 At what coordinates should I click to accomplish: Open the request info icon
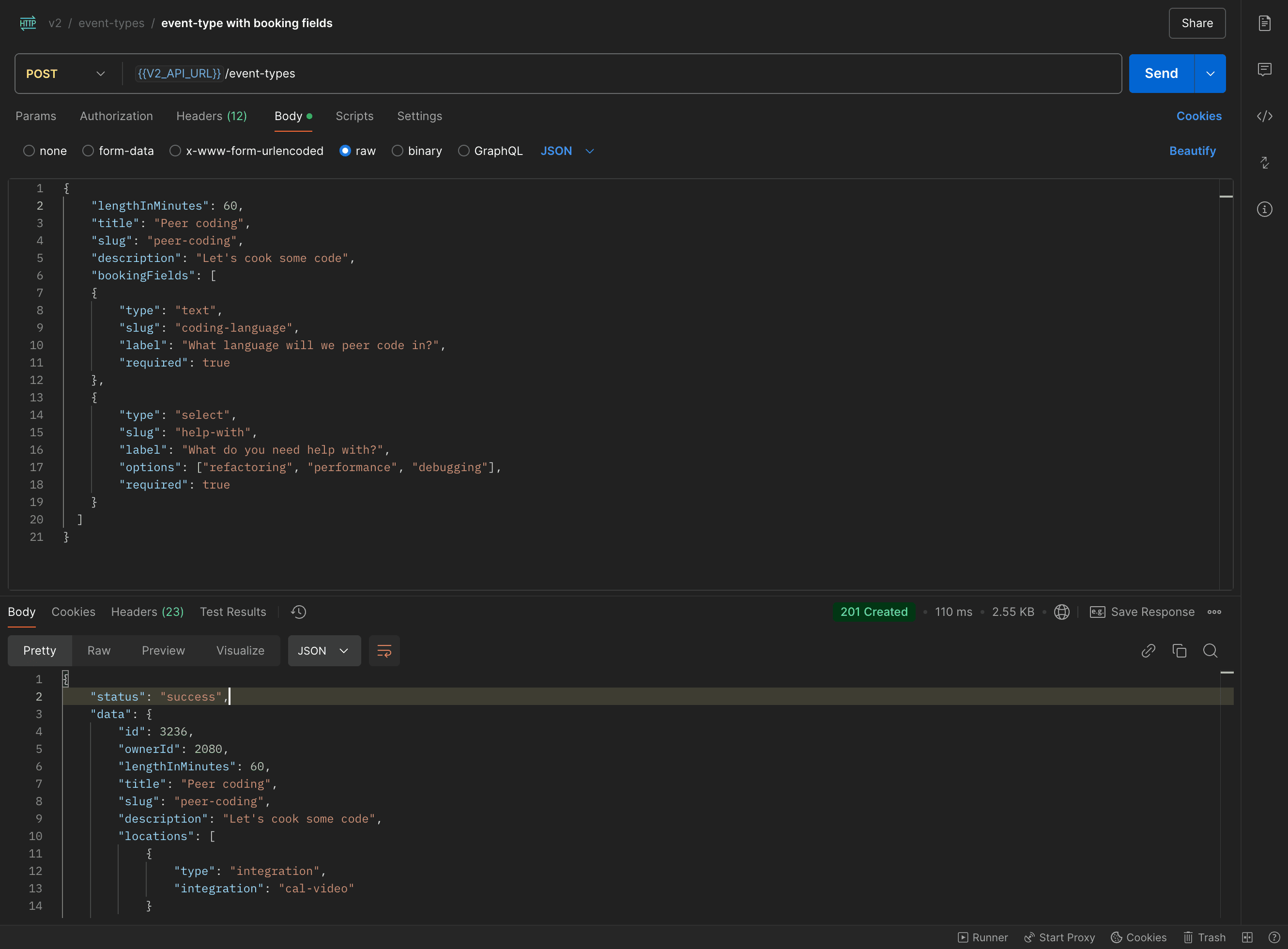coord(1264,209)
